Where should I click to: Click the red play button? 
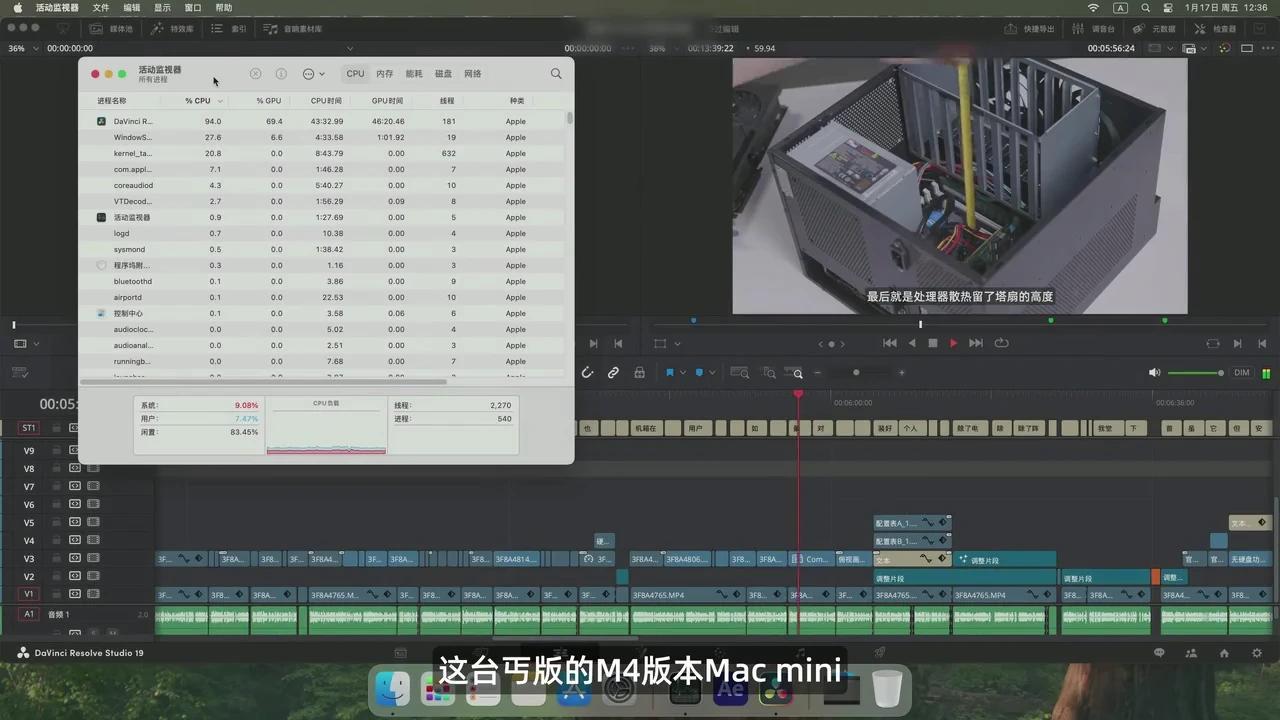(x=953, y=343)
